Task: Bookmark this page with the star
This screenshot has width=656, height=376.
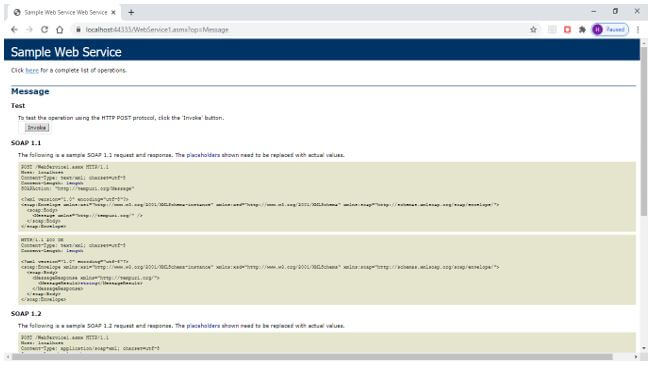Action: pyautogui.click(x=533, y=30)
